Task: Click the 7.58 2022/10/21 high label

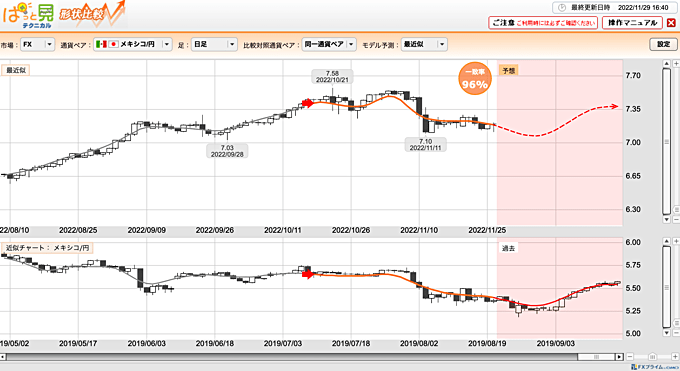Action: pos(332,77)
